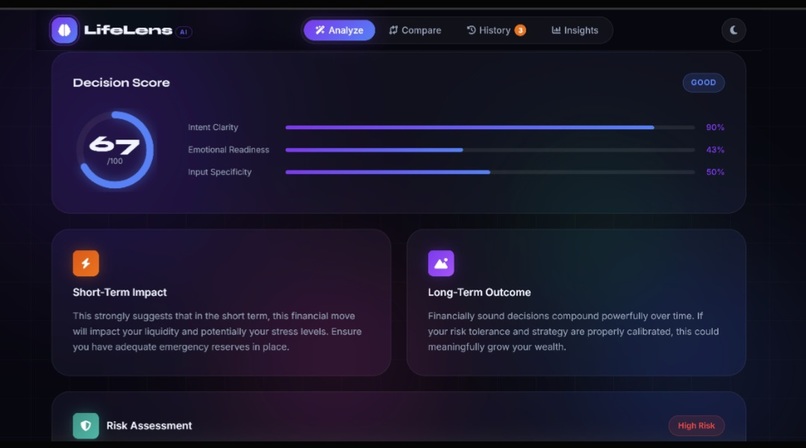The image size is (806, 448).
Task: Click the 43% Emotional Readiness value
Action: coord(715,150)
